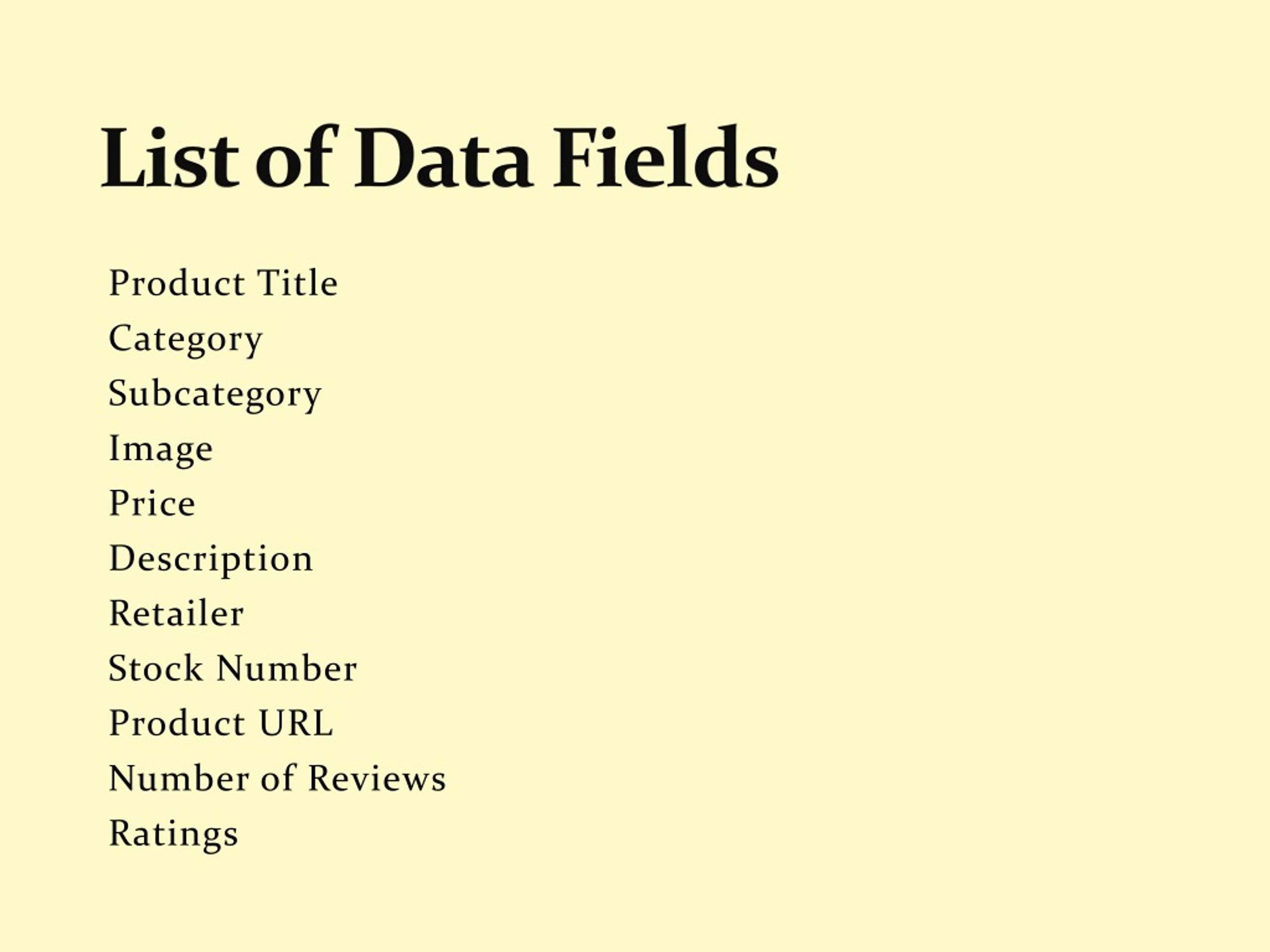The width and height of the screenshot is (1270, 952).
Task: Click the word "List" in the heading
Action: pos(170,157)
